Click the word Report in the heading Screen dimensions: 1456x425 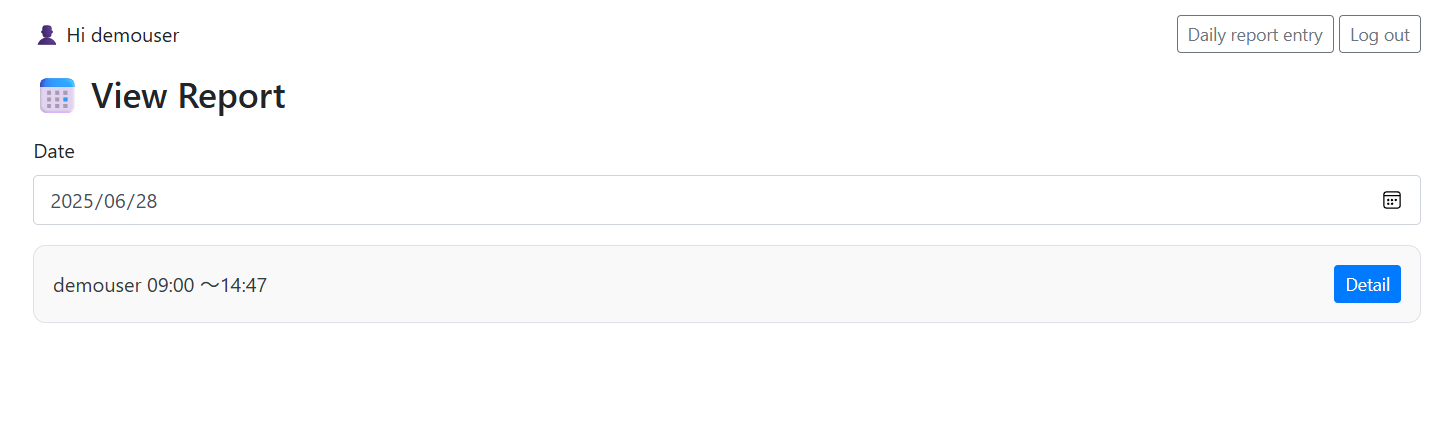tap(232, 96)
